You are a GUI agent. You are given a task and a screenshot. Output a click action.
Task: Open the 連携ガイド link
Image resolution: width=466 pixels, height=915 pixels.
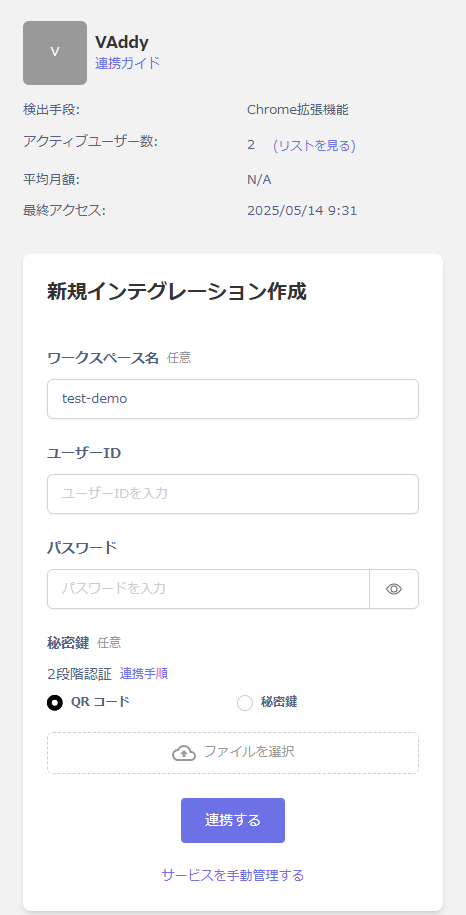click(127, 63)
